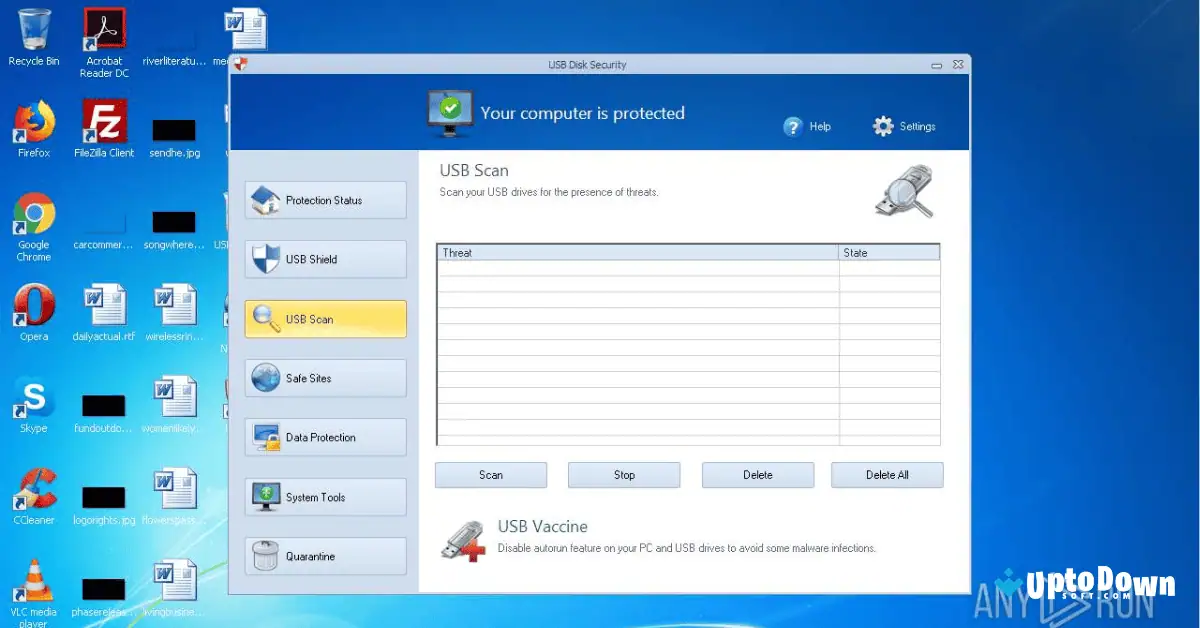Click the Delete button
This screenshot has width=1200, height=628.
click(757, 475)
